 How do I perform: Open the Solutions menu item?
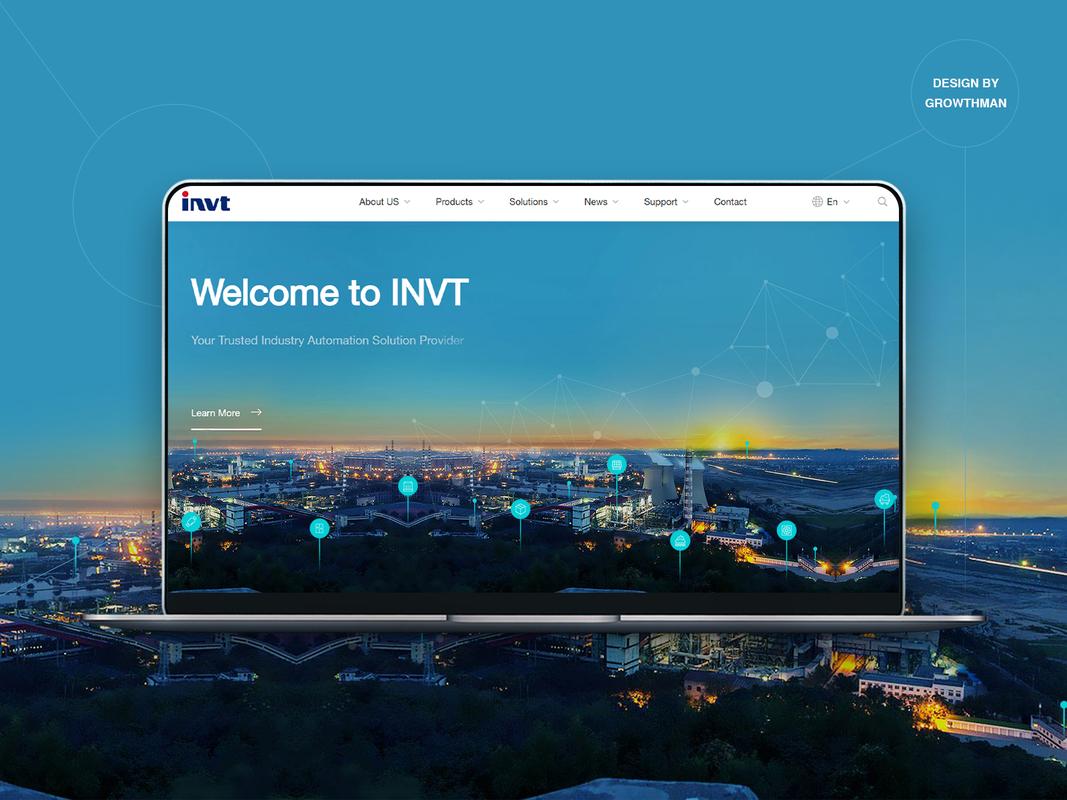tap(528, 202)
